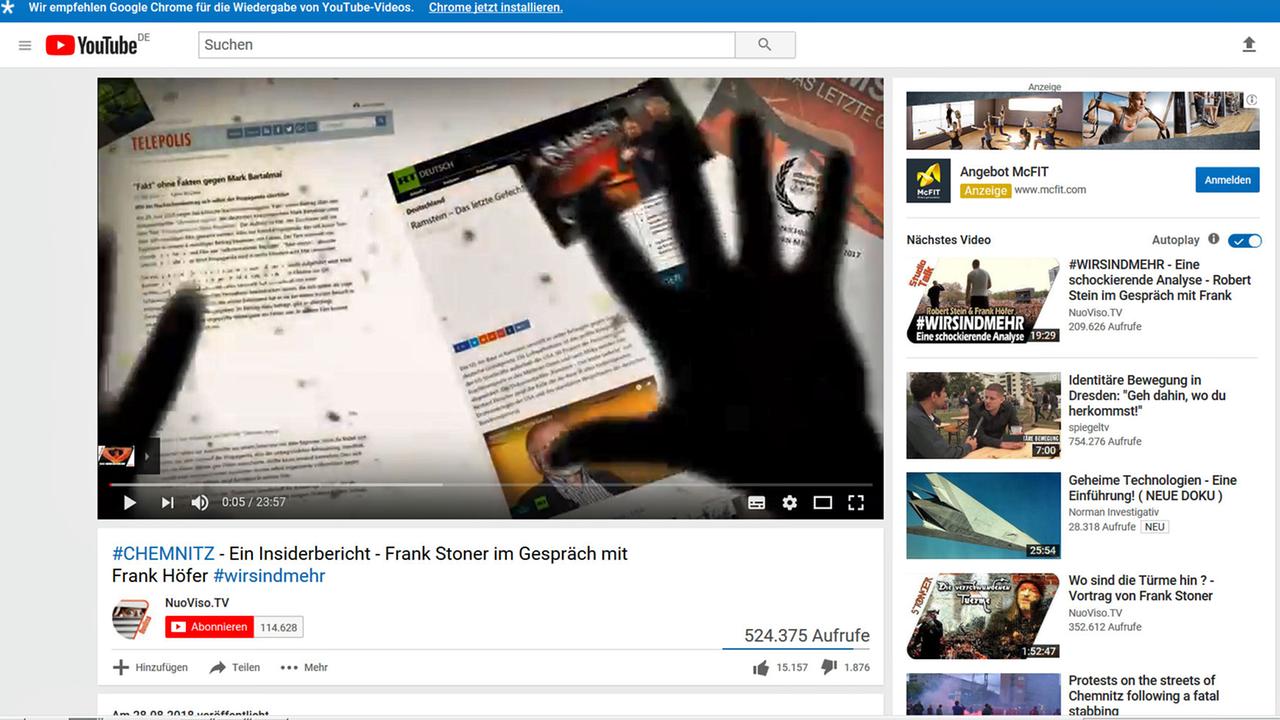Open Wo sind die Türme hin title

pyautogui.click(x=1141, y=588)
